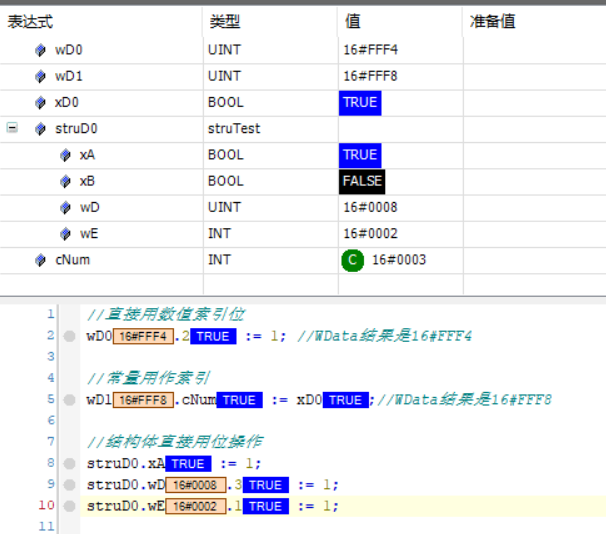Click the variable icon beside wD0

[40, 50]
